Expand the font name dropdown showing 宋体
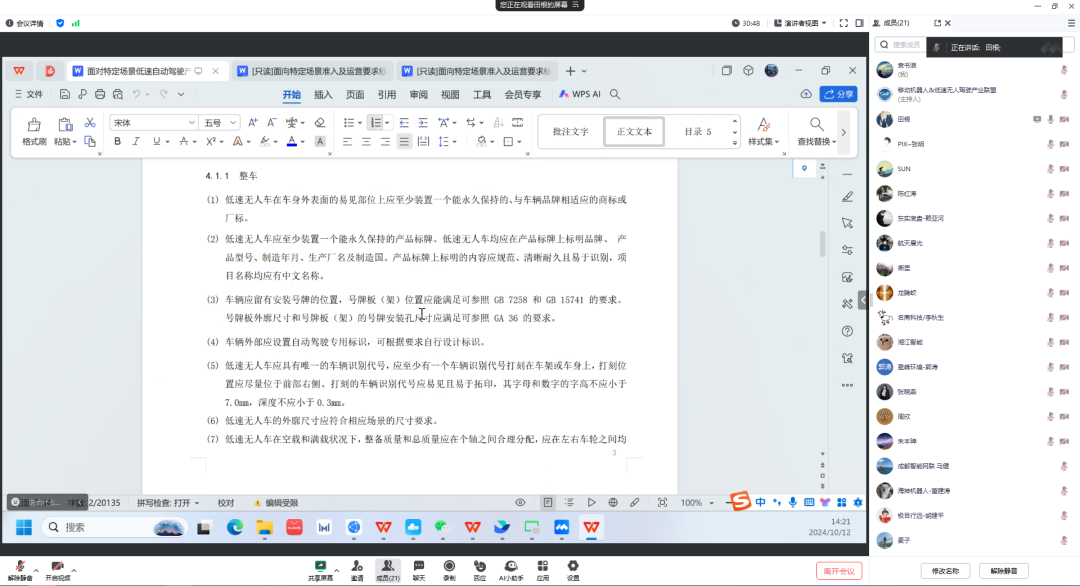This screenshot has height=586, width=1080. [191, 122]
